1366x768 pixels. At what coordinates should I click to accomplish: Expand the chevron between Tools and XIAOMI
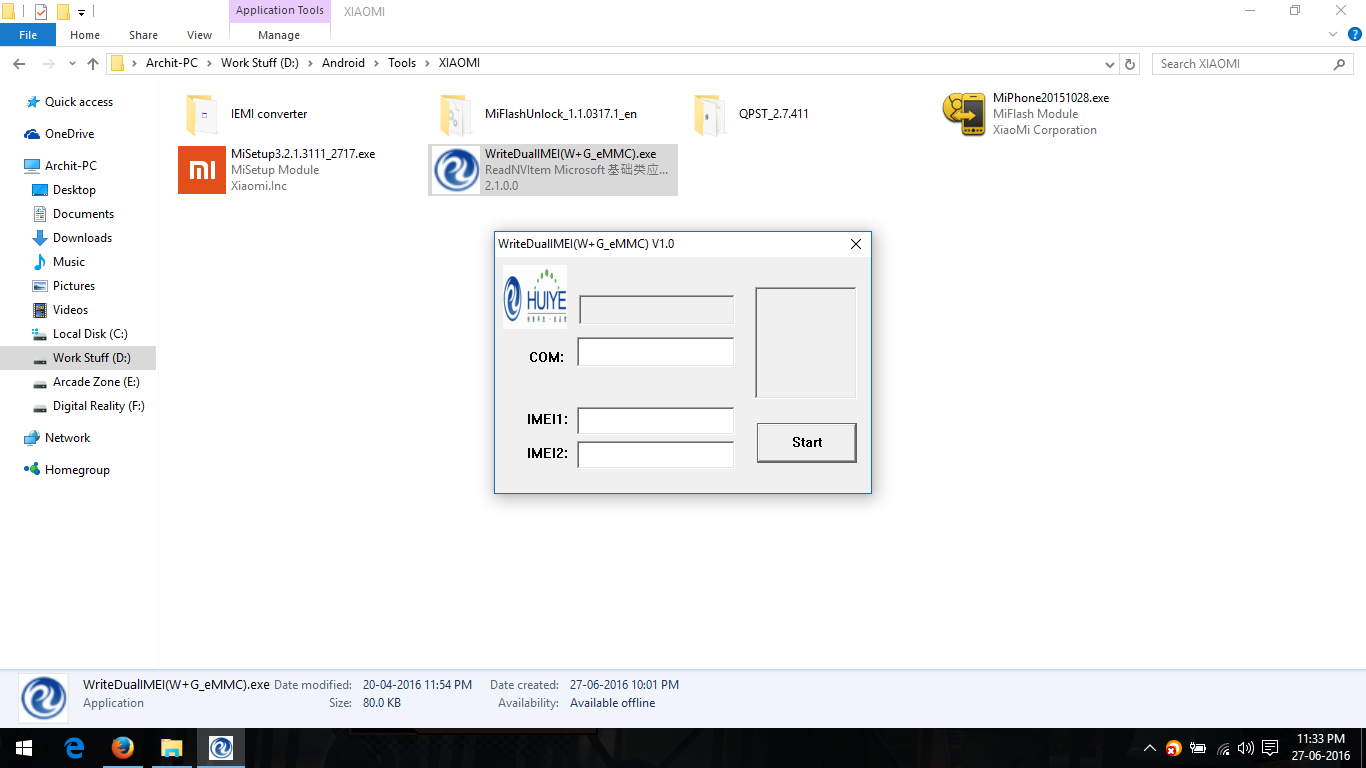coord(427,63)
